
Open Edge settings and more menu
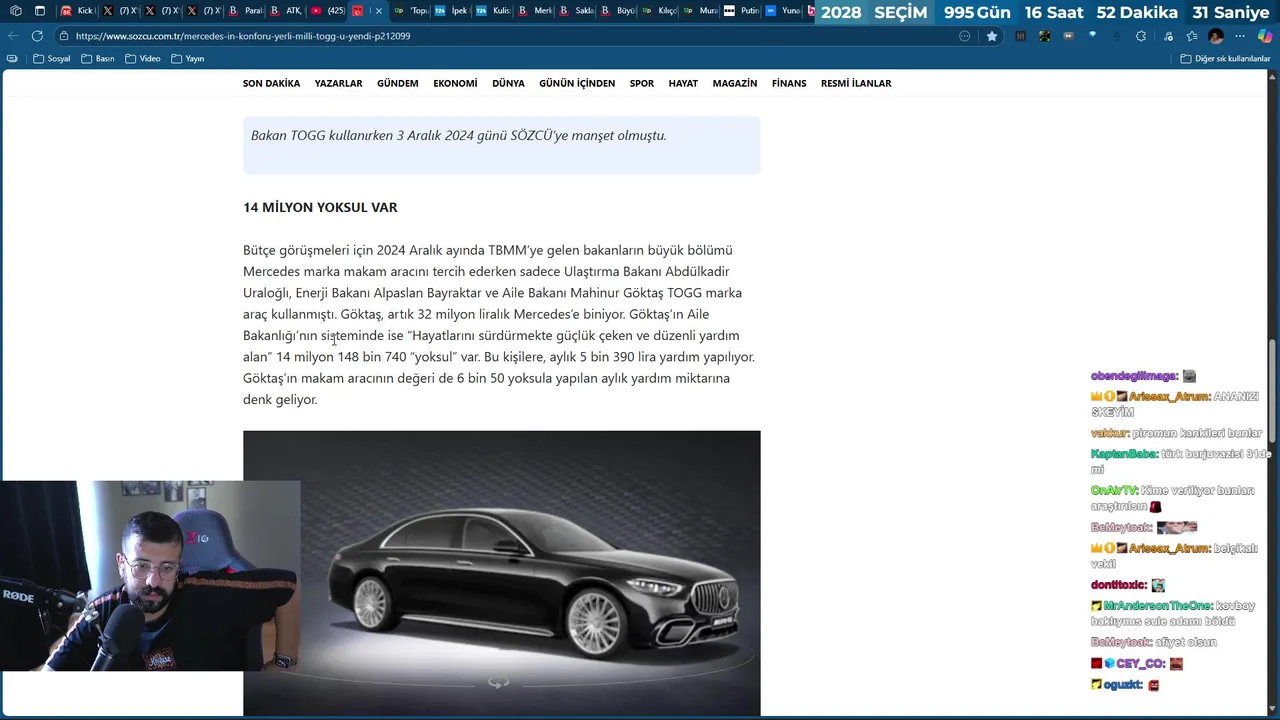pyautogui.click(x=1240, y=36)
